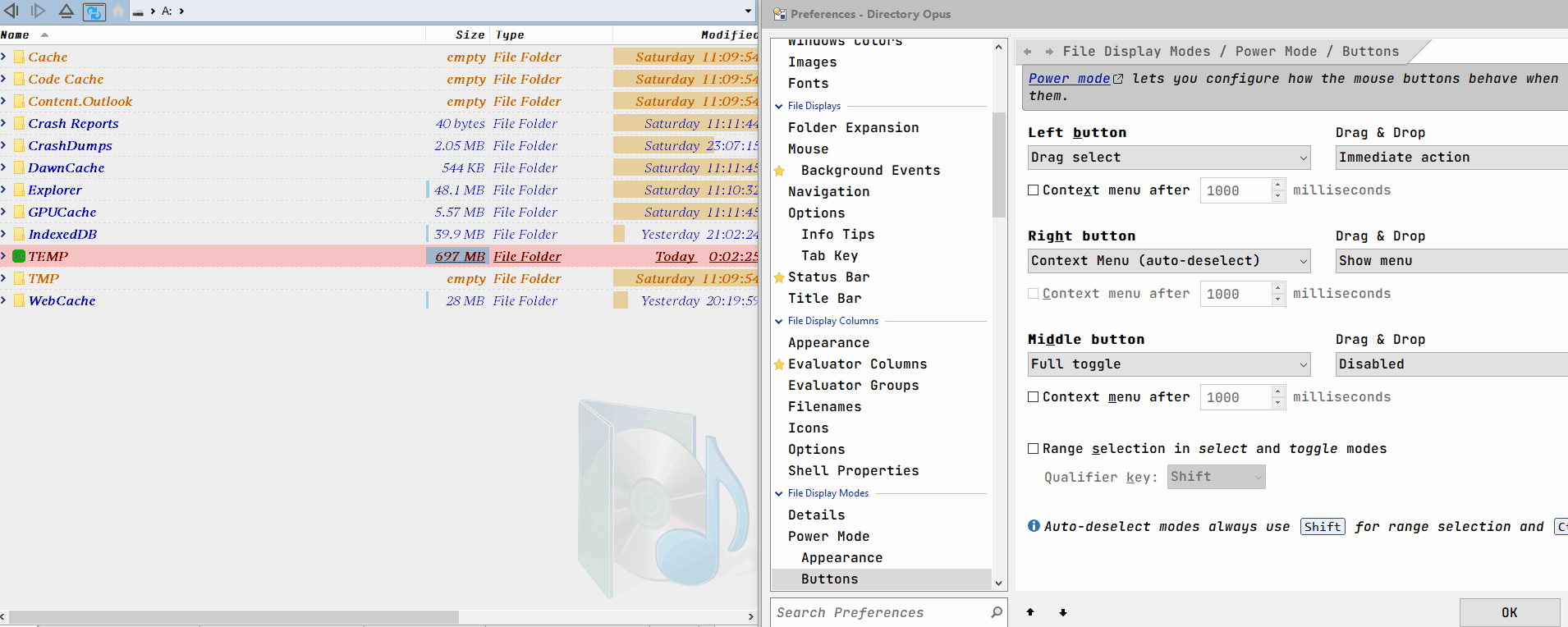Click external link icon after Power mode
Image resolution: width=1568 pixels, height=627 pixels.
point(1118,79)
